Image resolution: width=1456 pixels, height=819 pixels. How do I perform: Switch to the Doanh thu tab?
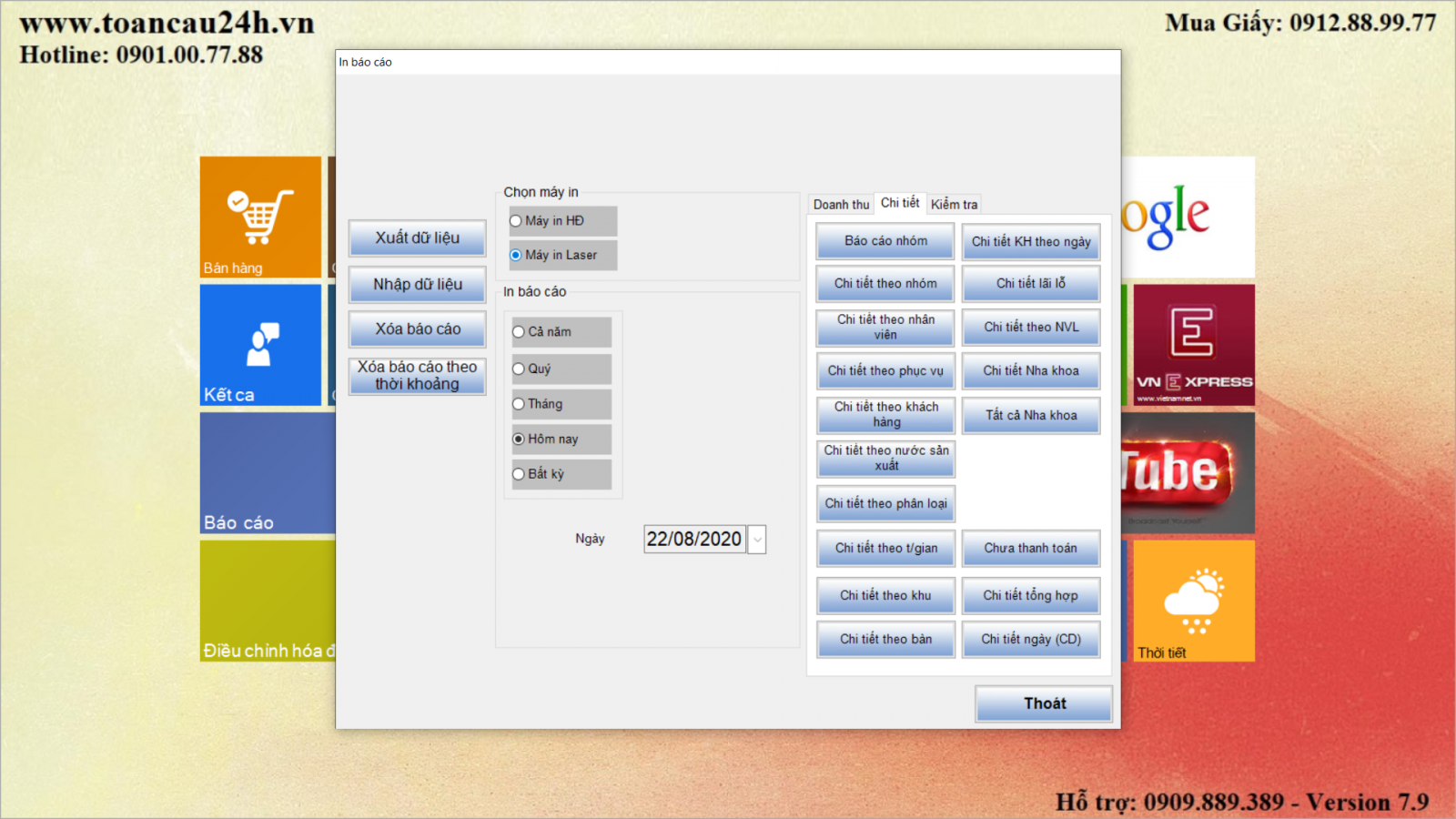coord(841,205)
